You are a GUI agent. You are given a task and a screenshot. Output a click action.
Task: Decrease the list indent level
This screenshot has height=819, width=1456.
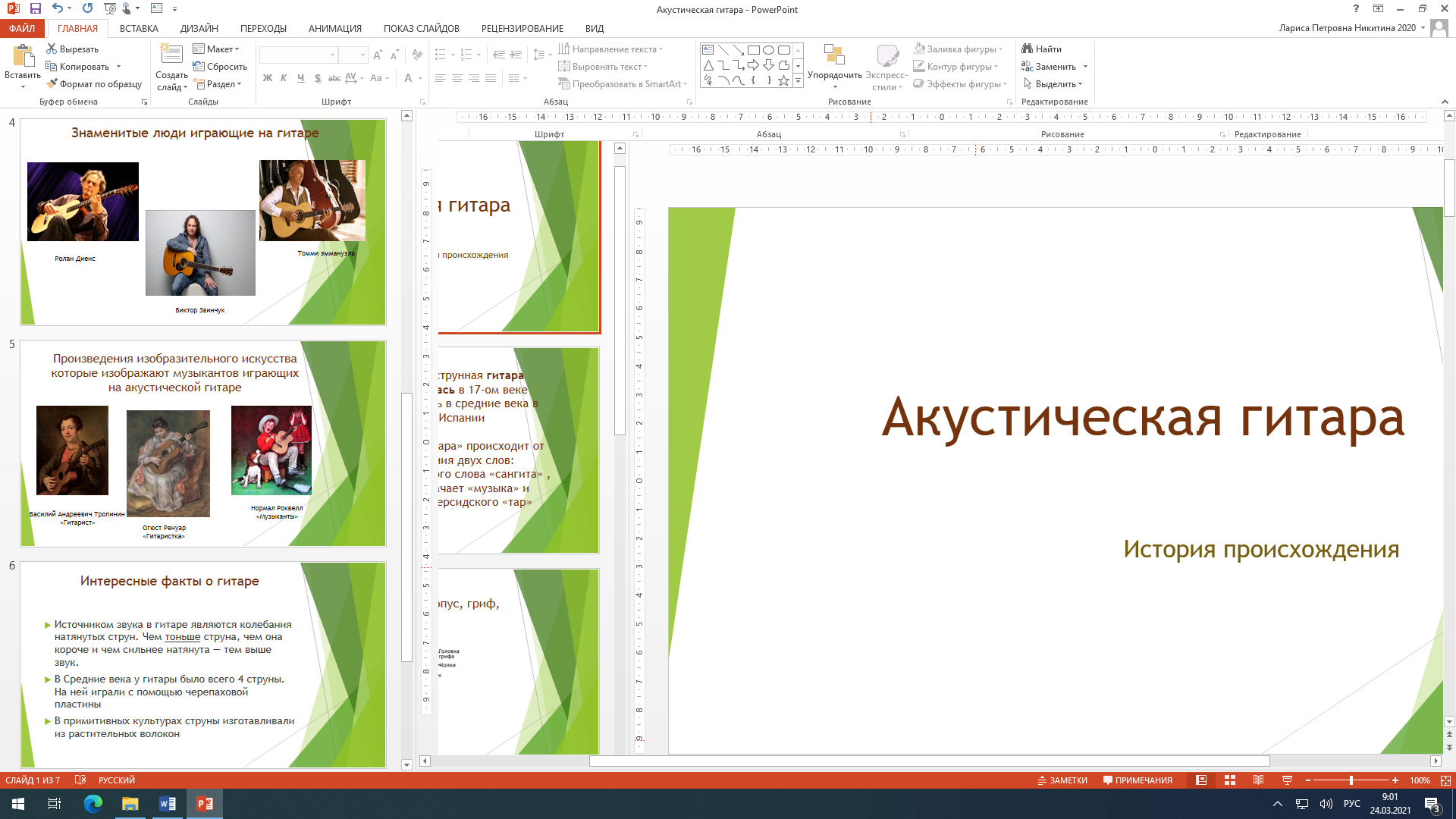(498, 55)
